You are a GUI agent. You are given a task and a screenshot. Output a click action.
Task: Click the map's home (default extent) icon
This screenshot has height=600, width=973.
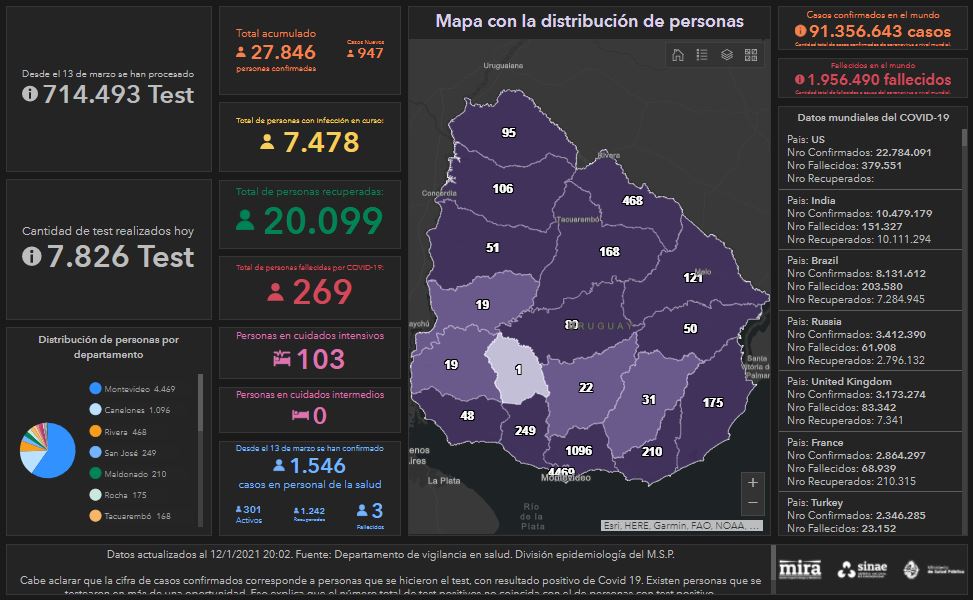tap(678, 55)
